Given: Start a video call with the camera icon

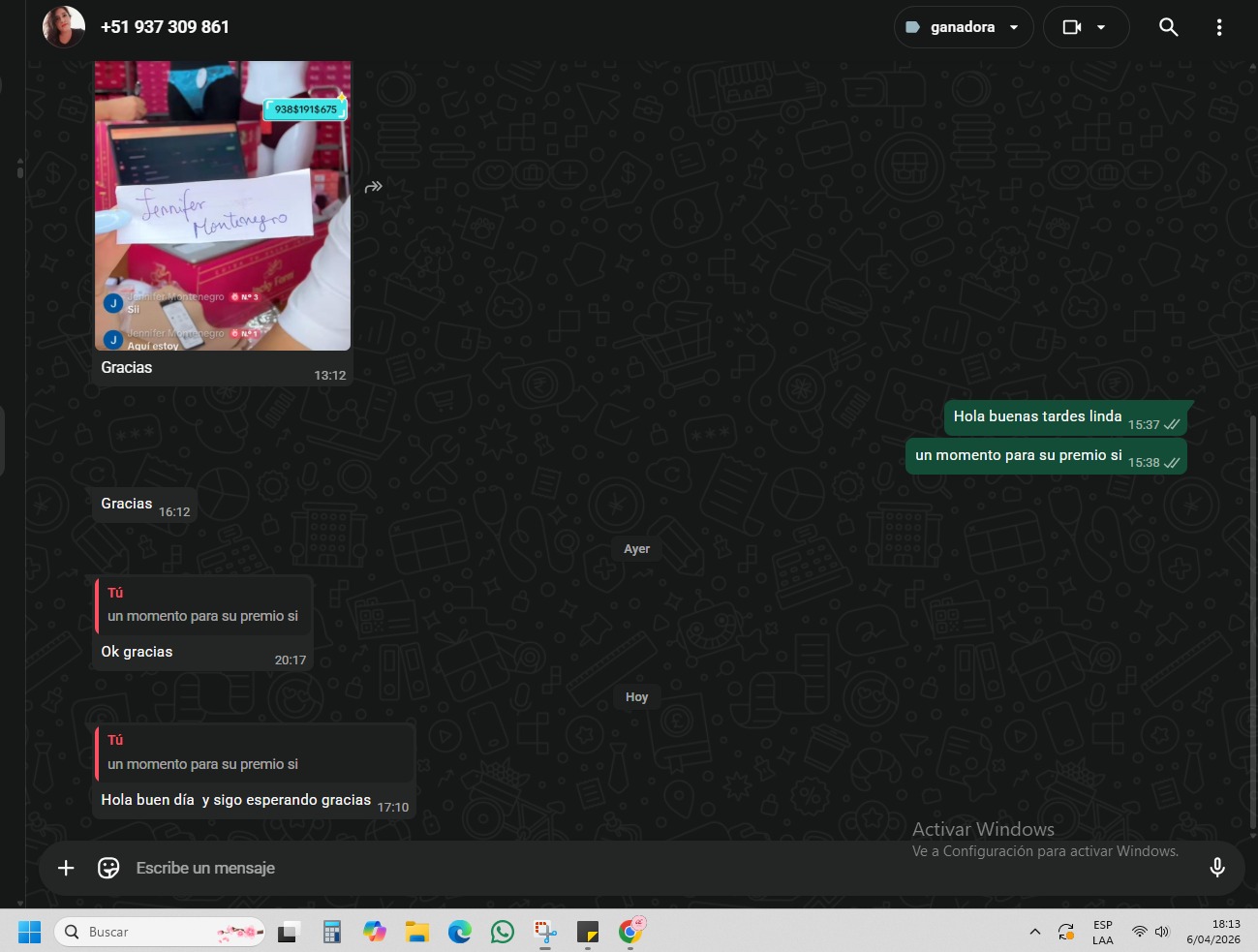Looking at the screenshot, I should pos(1071,27).
